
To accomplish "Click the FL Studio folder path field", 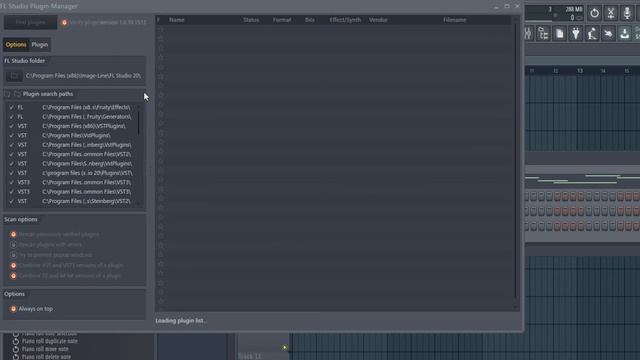I will [83, 76].
